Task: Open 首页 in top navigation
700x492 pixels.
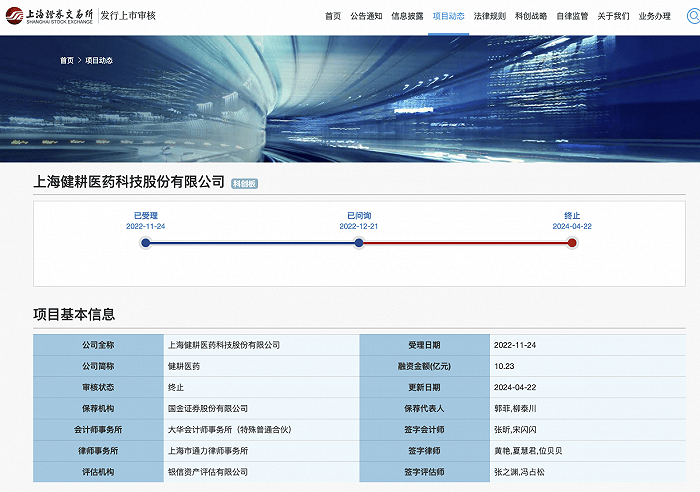Action: (333, 16)
